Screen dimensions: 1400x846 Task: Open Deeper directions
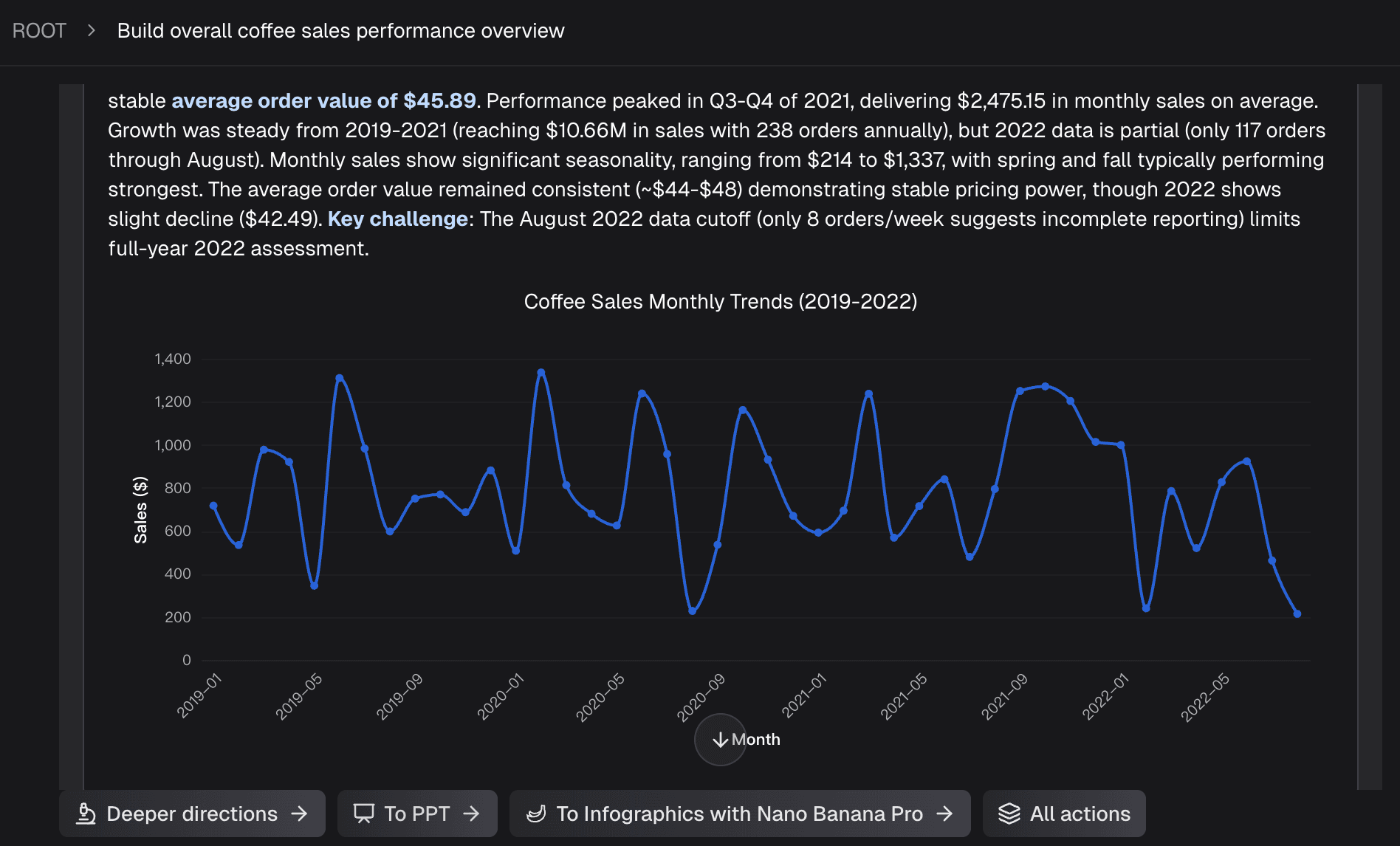[x=192, y=814]
